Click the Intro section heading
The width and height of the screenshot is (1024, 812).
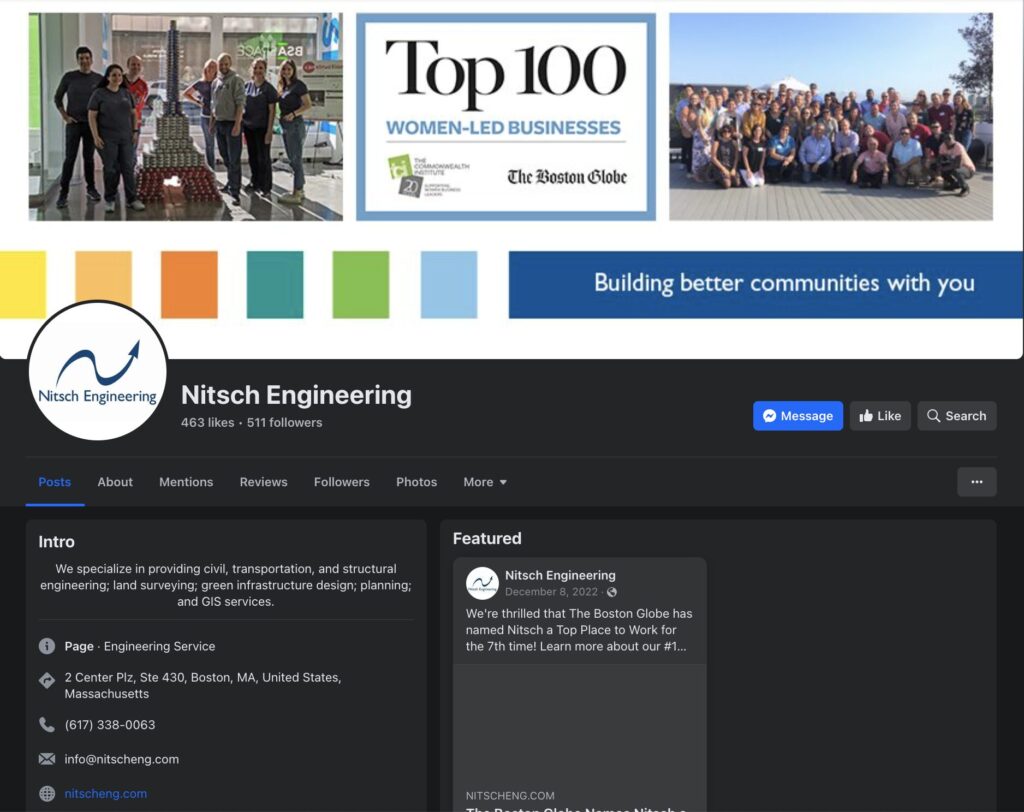click(56, 542)
